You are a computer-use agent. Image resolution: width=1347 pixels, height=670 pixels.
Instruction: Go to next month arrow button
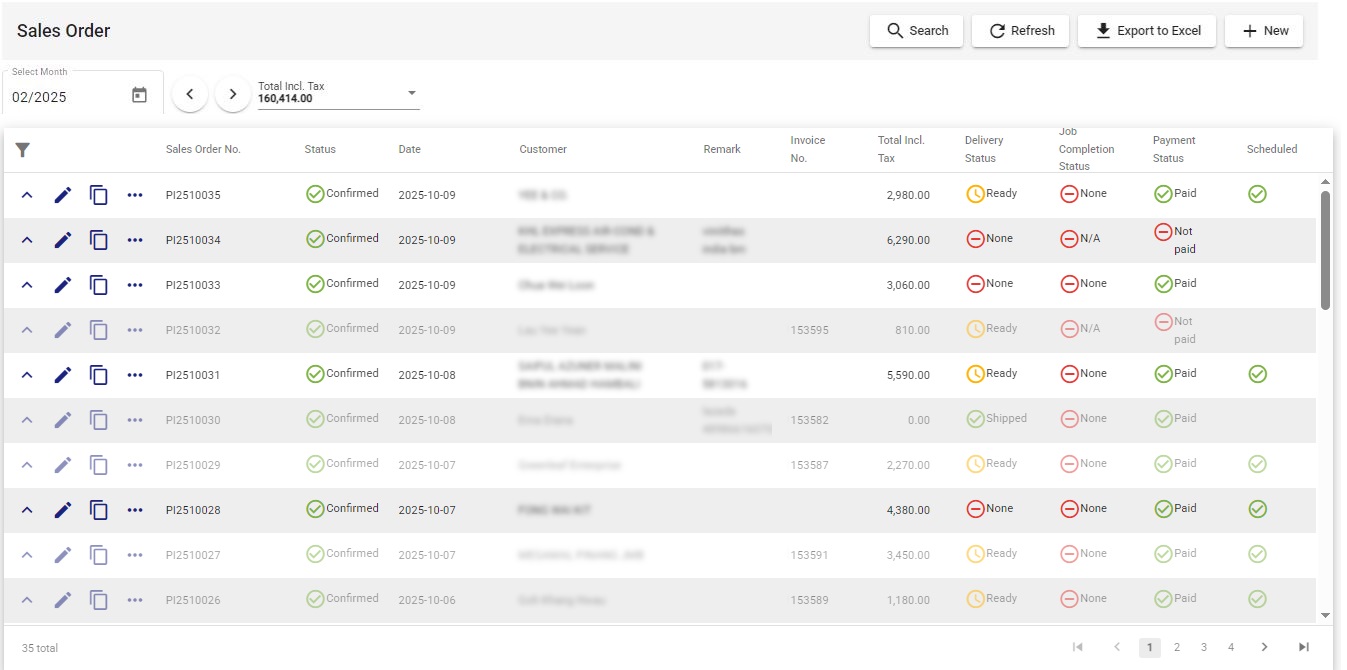coord(233,94)
